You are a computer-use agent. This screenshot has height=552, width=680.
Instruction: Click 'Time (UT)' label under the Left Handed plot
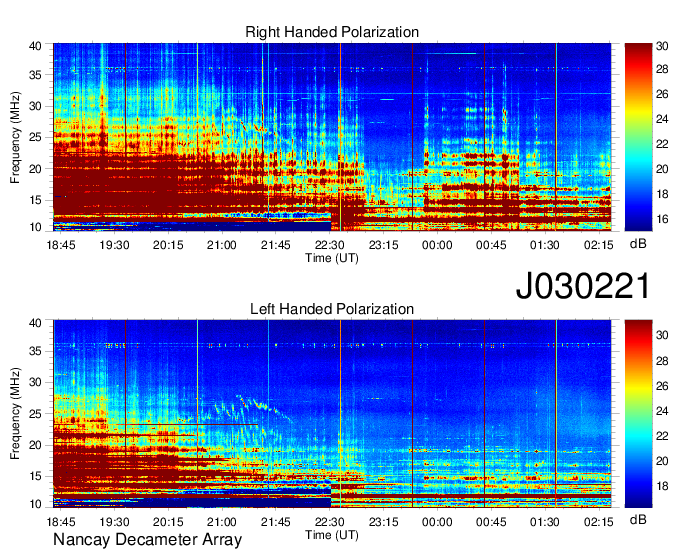click(332, 535)
